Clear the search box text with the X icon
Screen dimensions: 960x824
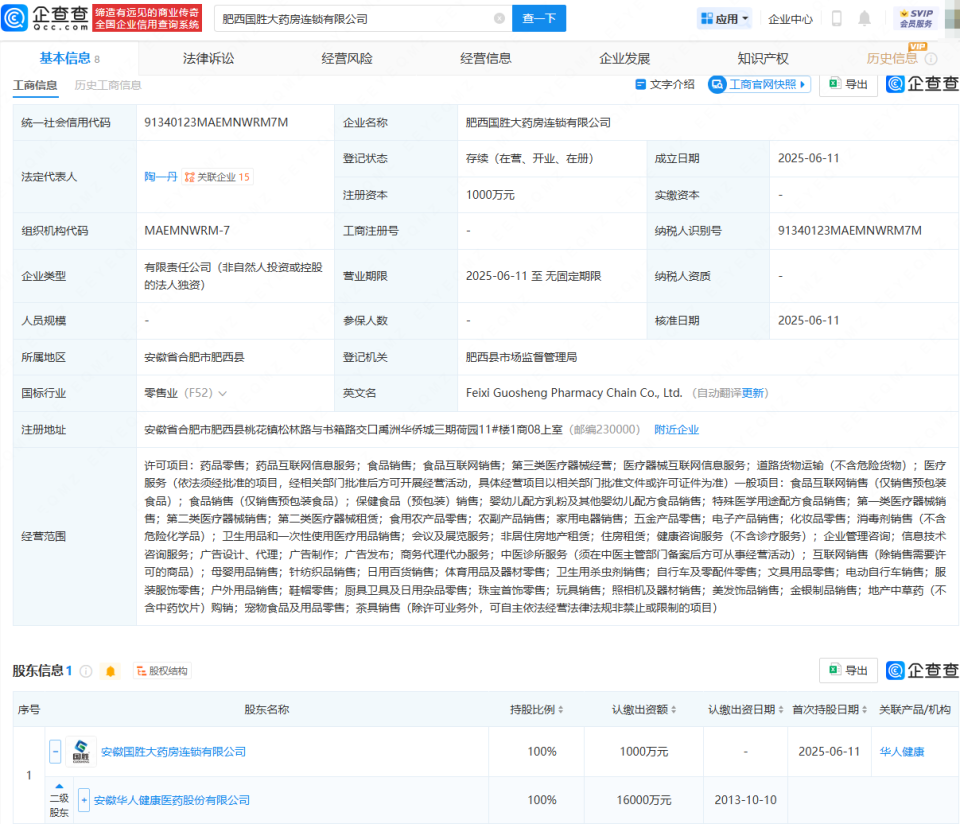[500, 18]
